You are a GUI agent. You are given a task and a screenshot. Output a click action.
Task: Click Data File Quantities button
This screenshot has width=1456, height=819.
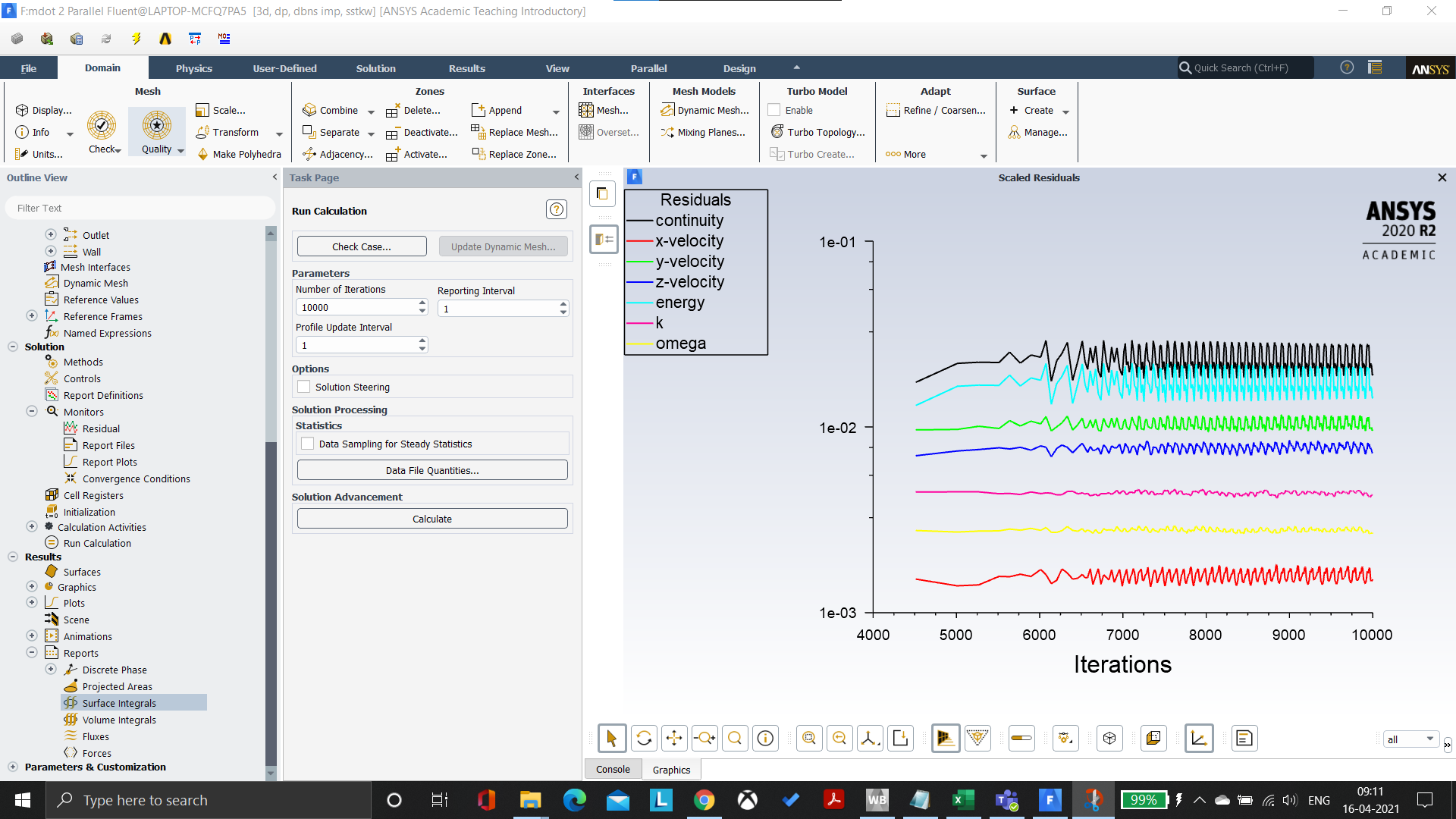432,470
